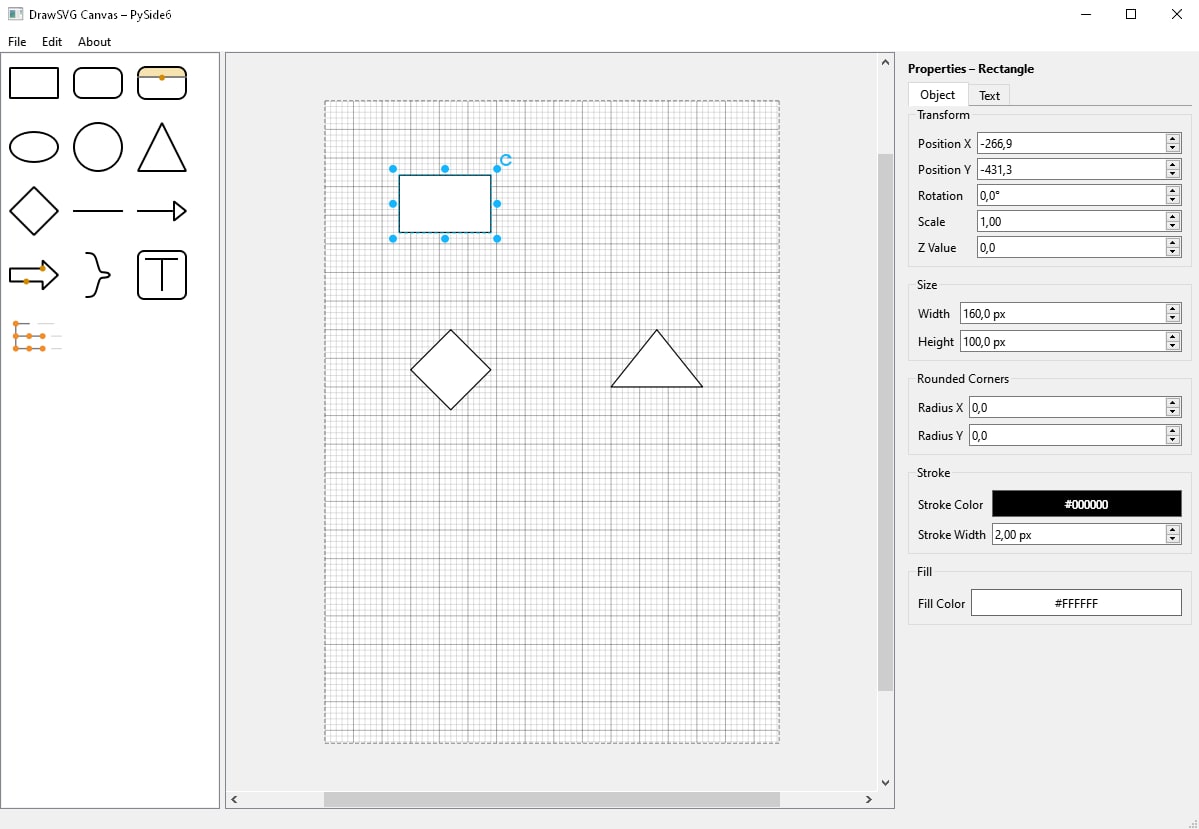Select the Diamond shape tool
The width and height of the screenshot is (1199, 829).
(x=34, y=211)
